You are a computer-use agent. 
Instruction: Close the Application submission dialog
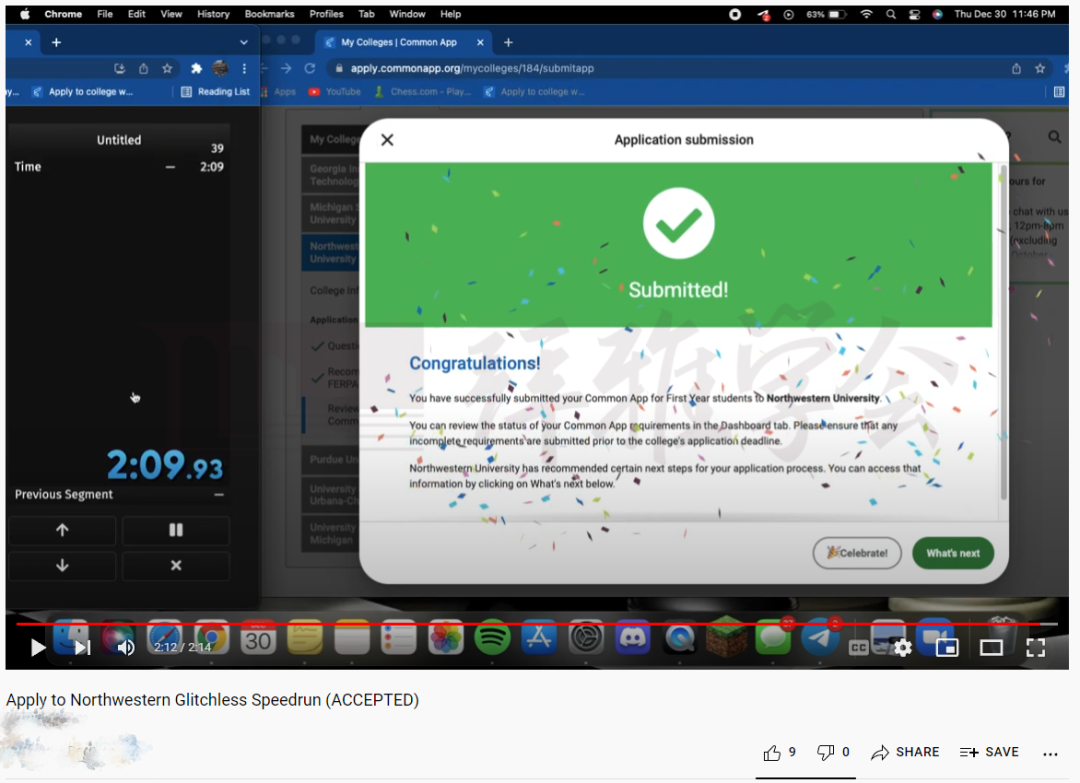(387, 140)
